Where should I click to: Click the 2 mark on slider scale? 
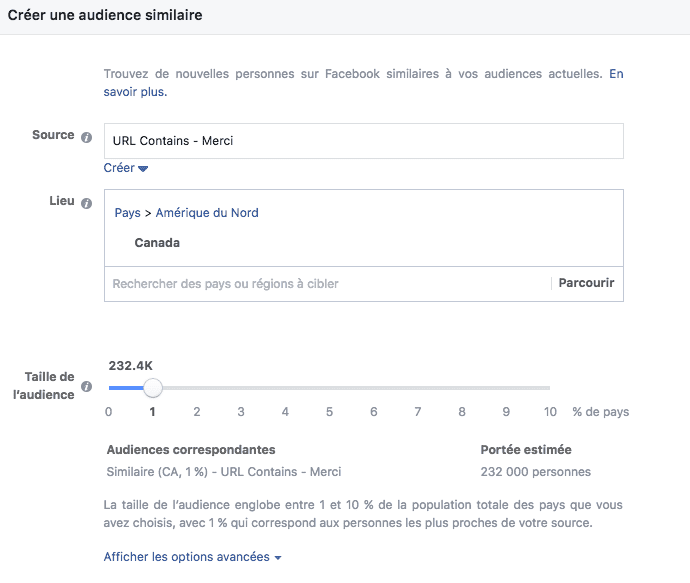click(x=197, y=411)
